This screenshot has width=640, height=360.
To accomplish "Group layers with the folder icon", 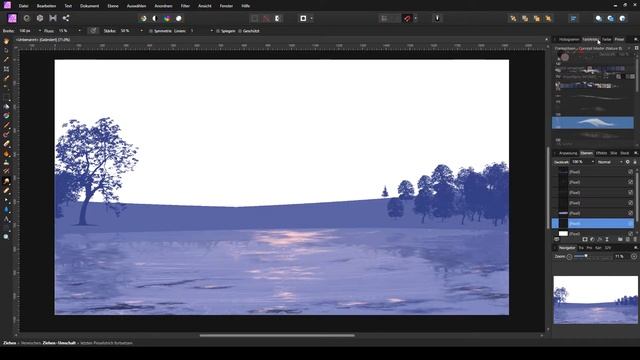I will [620, 239].
